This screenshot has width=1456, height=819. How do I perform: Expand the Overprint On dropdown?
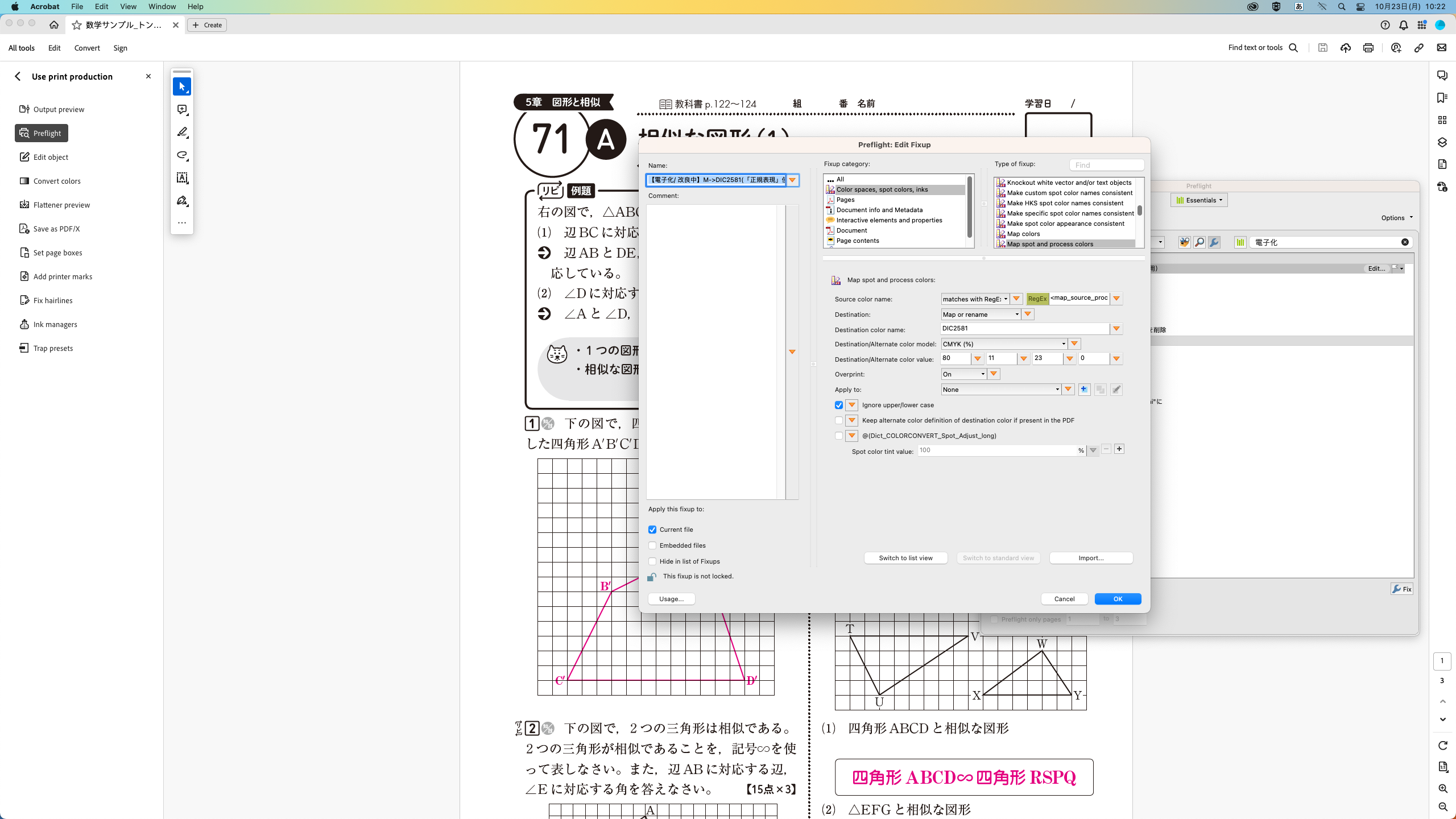963,374
